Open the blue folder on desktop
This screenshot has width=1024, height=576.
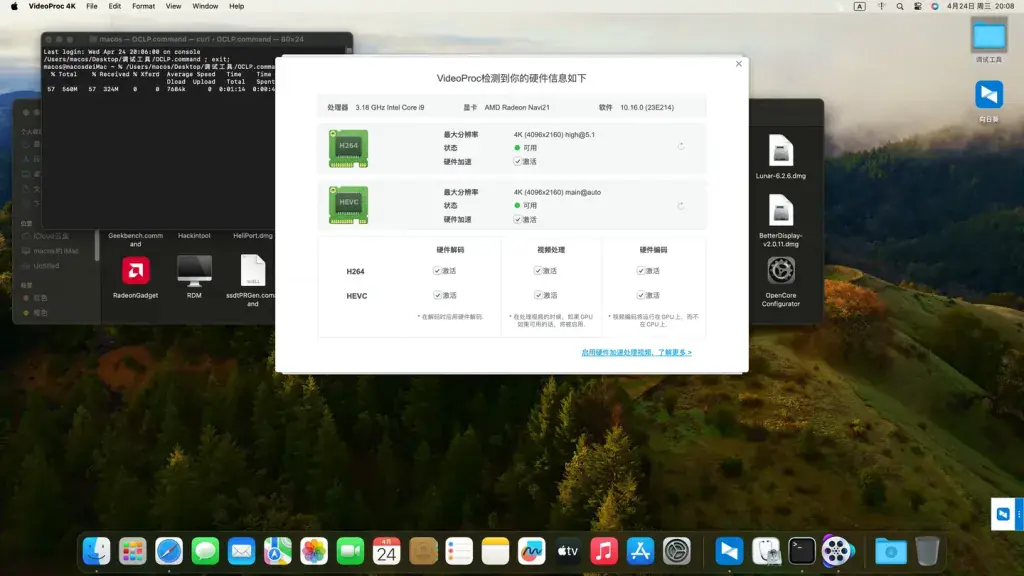pos(989,36)
